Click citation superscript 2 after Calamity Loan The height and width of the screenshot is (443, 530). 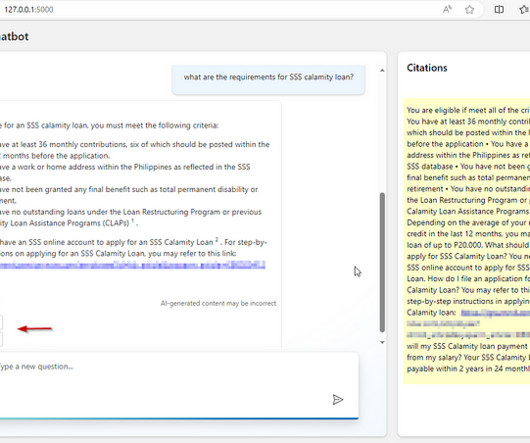(x=217, y=240)
